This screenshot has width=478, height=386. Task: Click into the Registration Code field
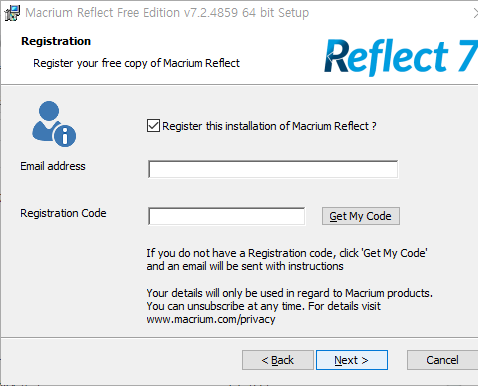click(x=227, y=216)
